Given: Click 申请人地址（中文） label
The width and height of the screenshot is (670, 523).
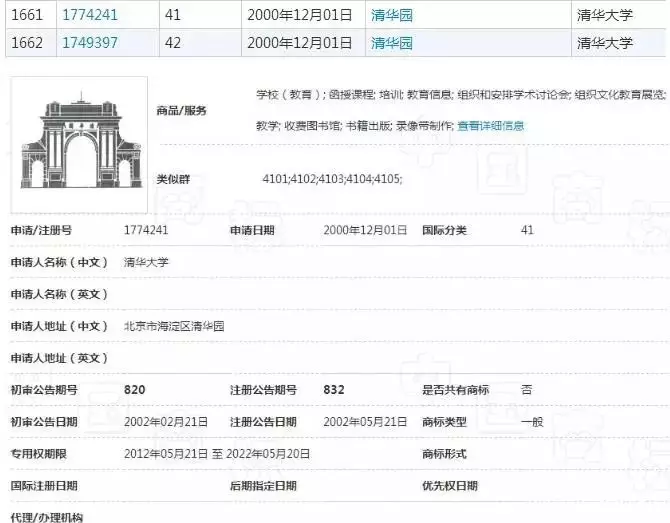Looking at the screenshot, I should [59, 326].
